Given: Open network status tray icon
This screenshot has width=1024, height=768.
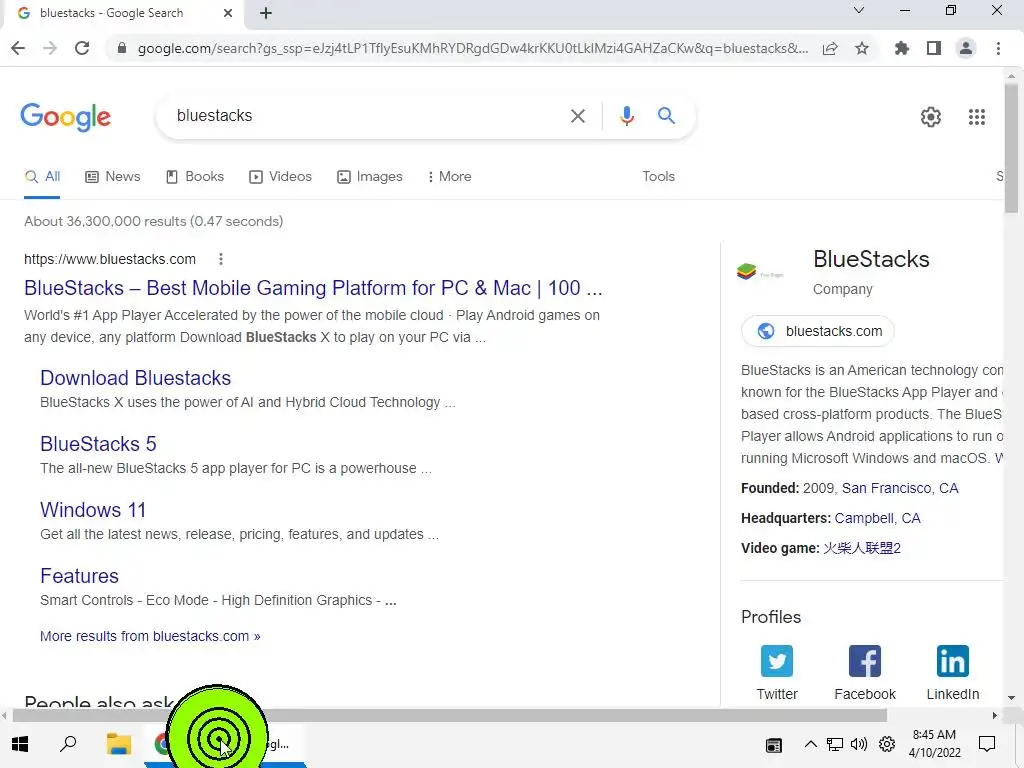Looking at the screenshot, I should [x=835, y=744].
